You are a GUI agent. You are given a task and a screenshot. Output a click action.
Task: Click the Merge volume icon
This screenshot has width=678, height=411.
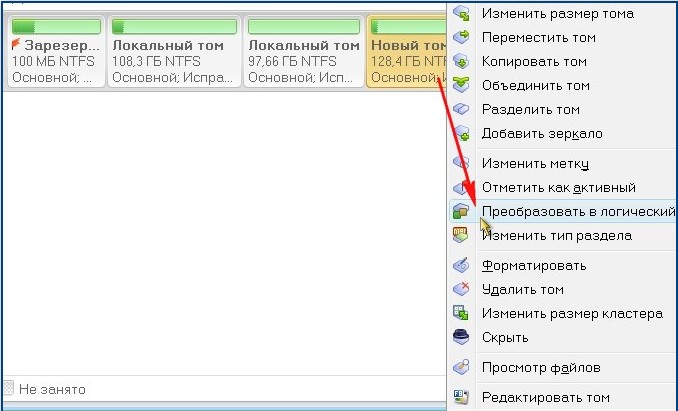point(461,85)
